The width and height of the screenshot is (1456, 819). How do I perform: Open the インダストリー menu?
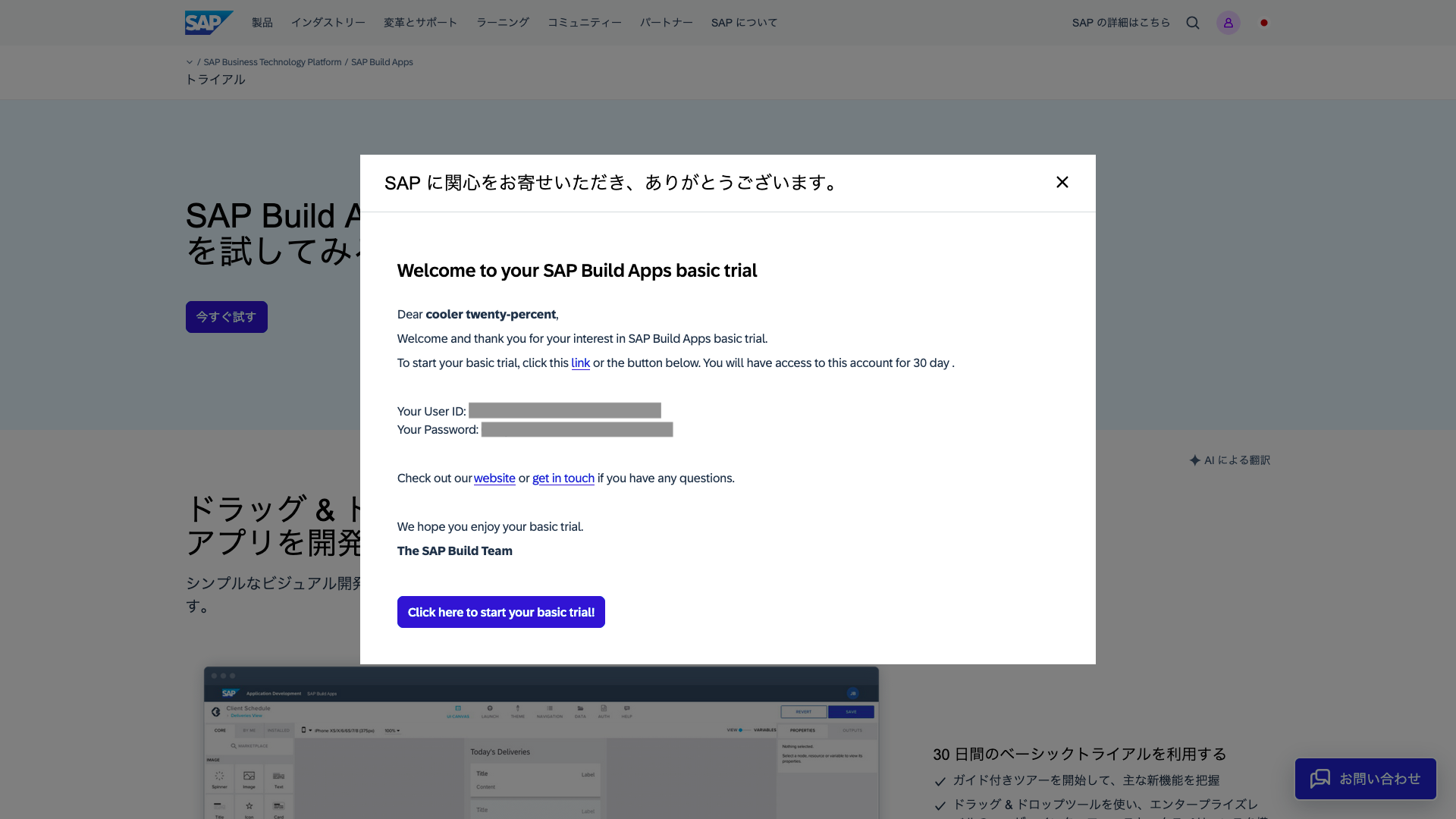tap(328, 23)
